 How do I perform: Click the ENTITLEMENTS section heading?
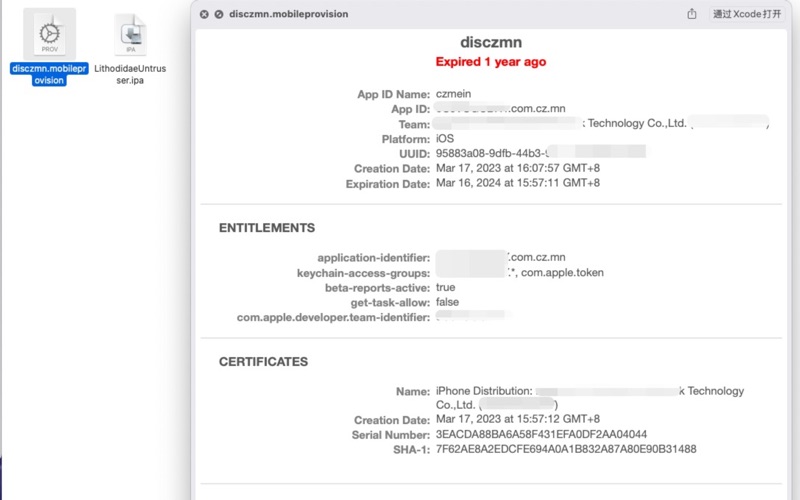266,228
